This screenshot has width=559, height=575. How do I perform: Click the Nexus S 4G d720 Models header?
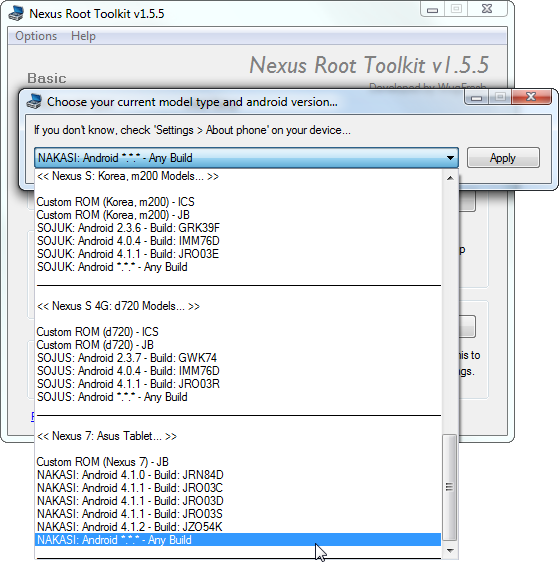click(x=238, y=306)
